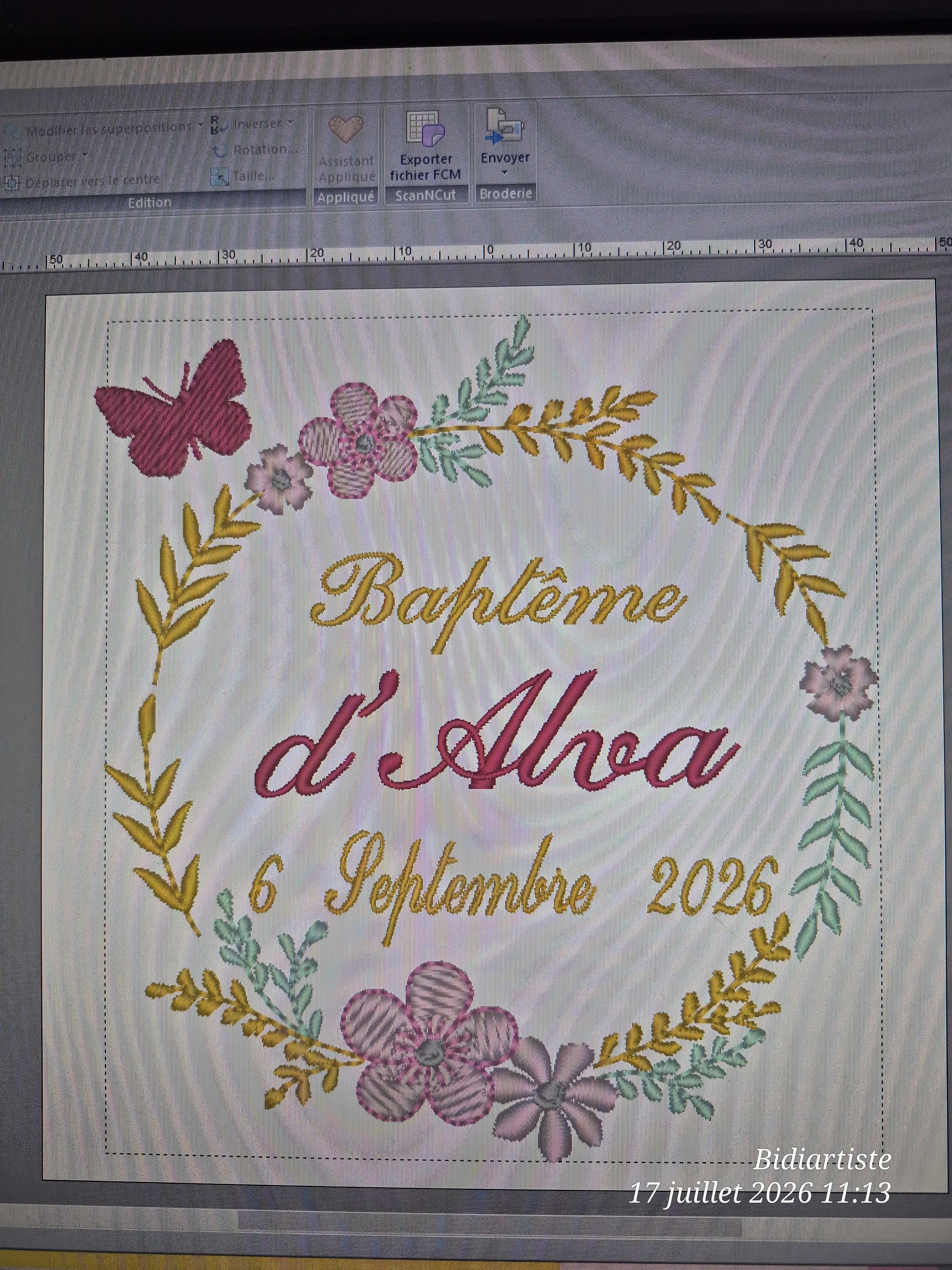Click the Taille resize icon
This screenshot has height=1270, width=952.
coord(220,177)
